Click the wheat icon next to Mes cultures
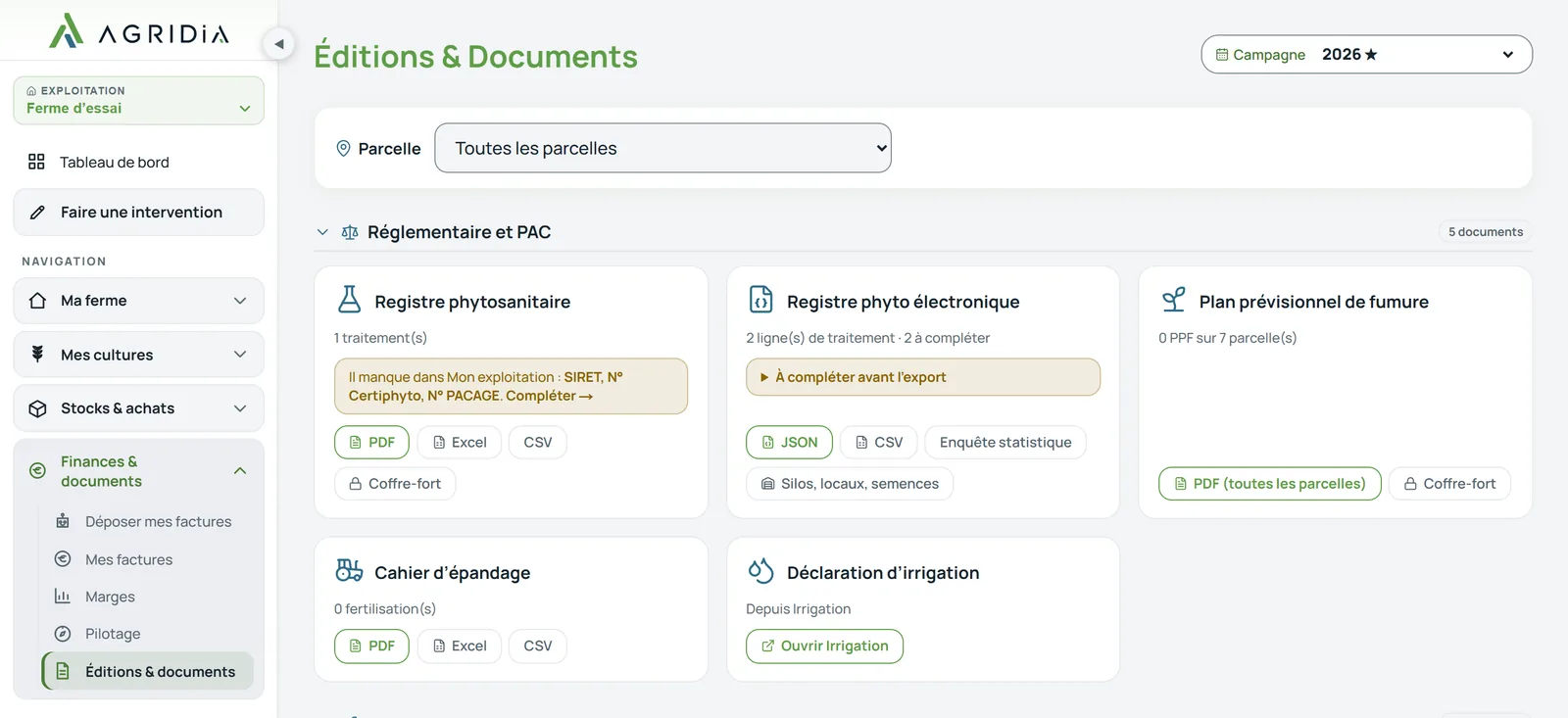 (37, 355)
